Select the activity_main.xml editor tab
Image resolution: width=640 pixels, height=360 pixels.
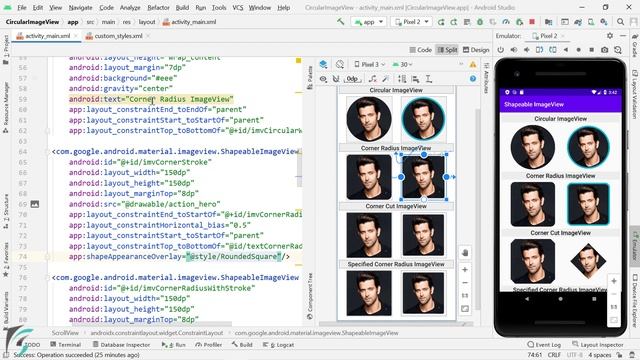(x=47, y=36)
